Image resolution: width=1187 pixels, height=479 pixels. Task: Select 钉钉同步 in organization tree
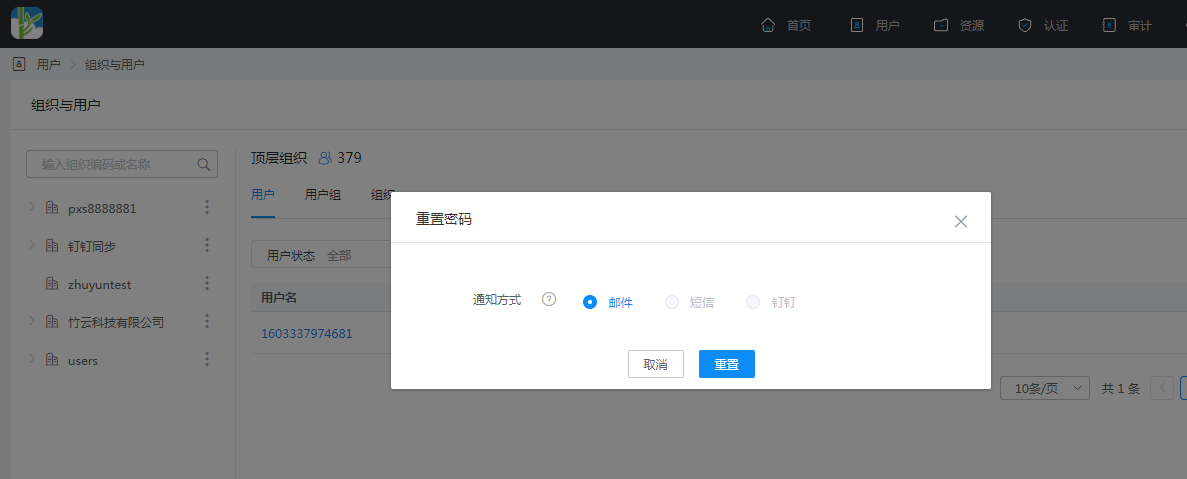pos(92,246)
